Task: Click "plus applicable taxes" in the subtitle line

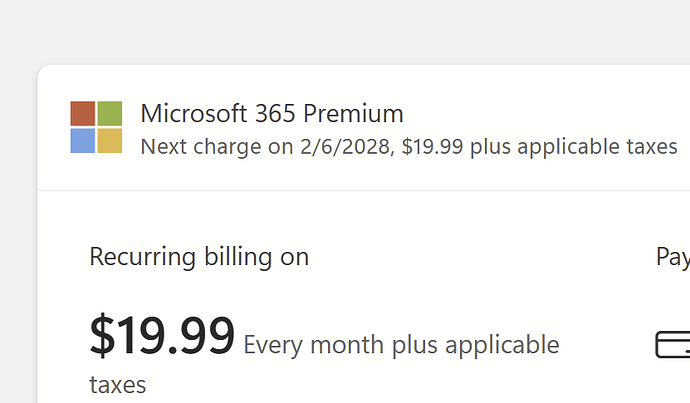Action: click(x=574, y=147)
